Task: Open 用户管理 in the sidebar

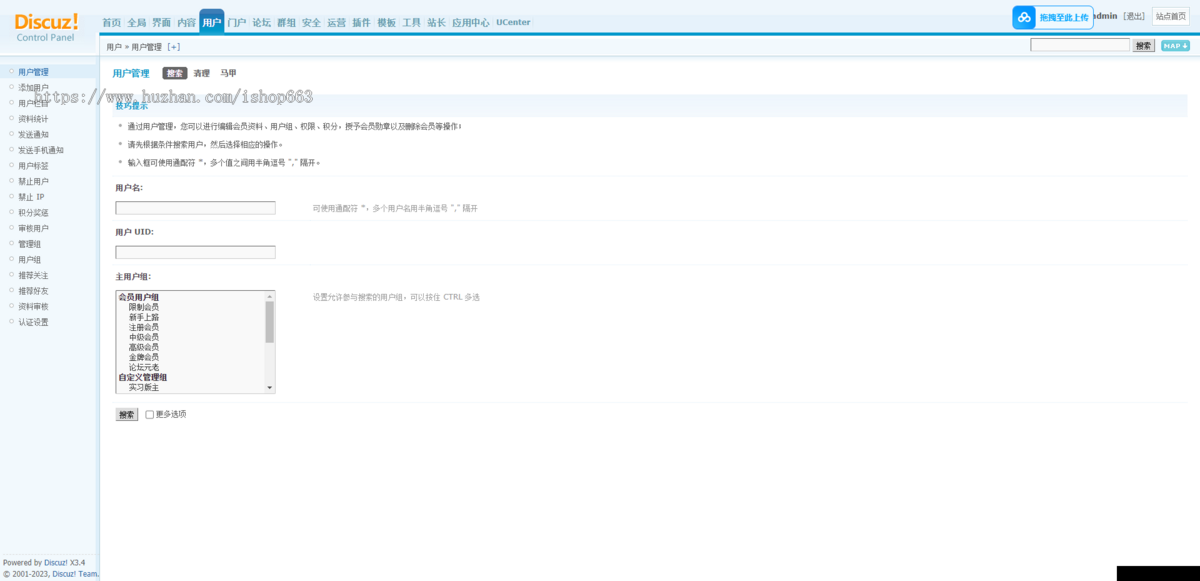Action: click(x=33, y=72)
